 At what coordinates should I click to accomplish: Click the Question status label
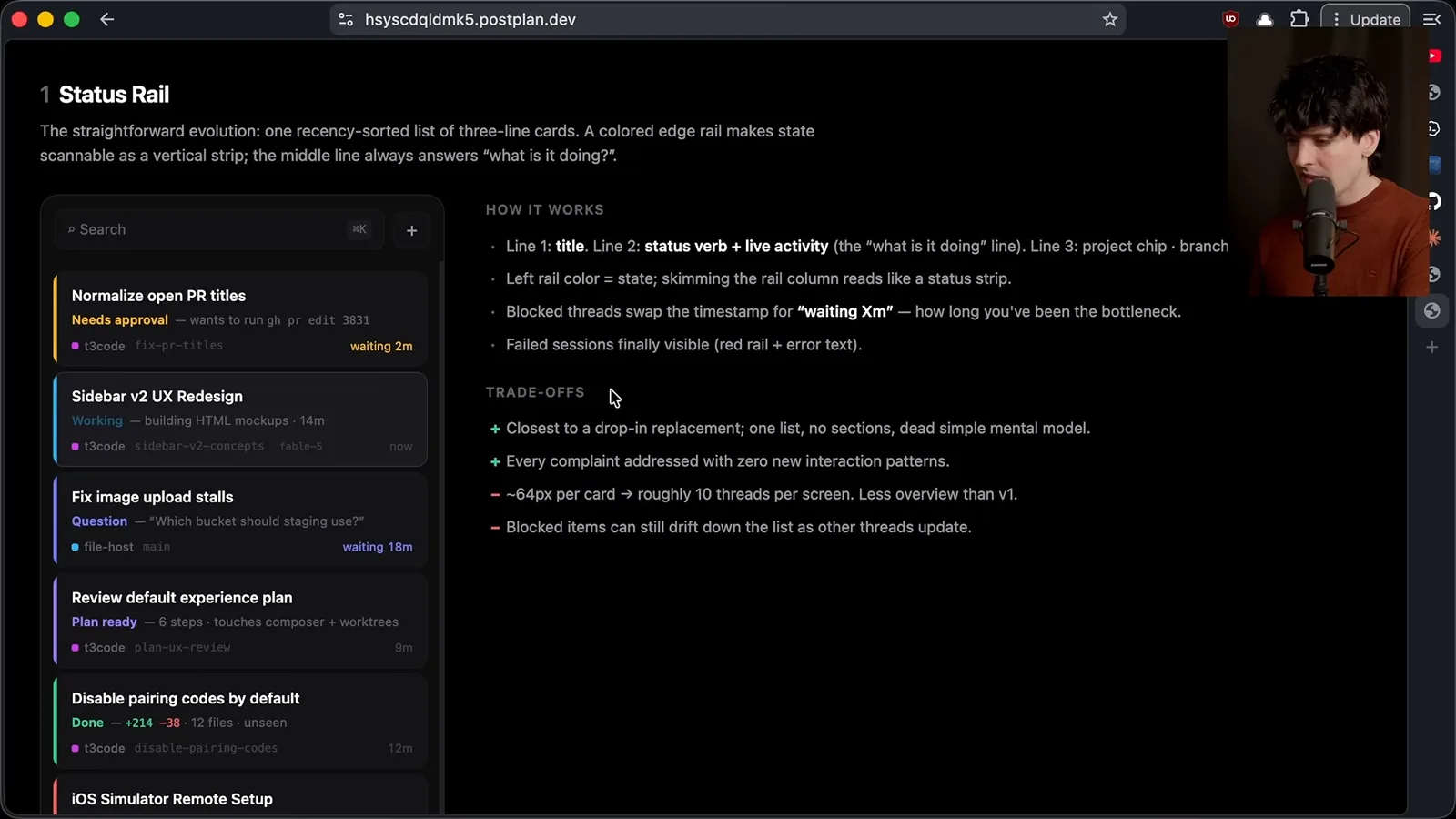pyautogui.click(x=99, y=521)
